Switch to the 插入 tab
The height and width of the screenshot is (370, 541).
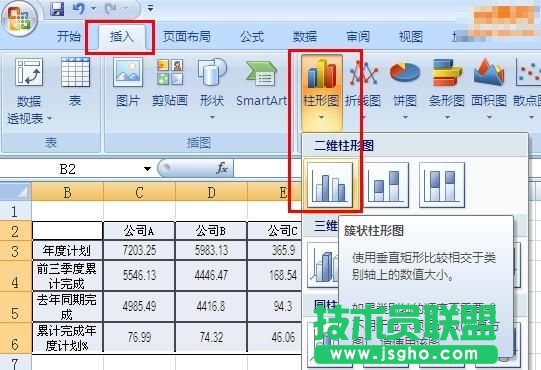[x=121, y=36]
